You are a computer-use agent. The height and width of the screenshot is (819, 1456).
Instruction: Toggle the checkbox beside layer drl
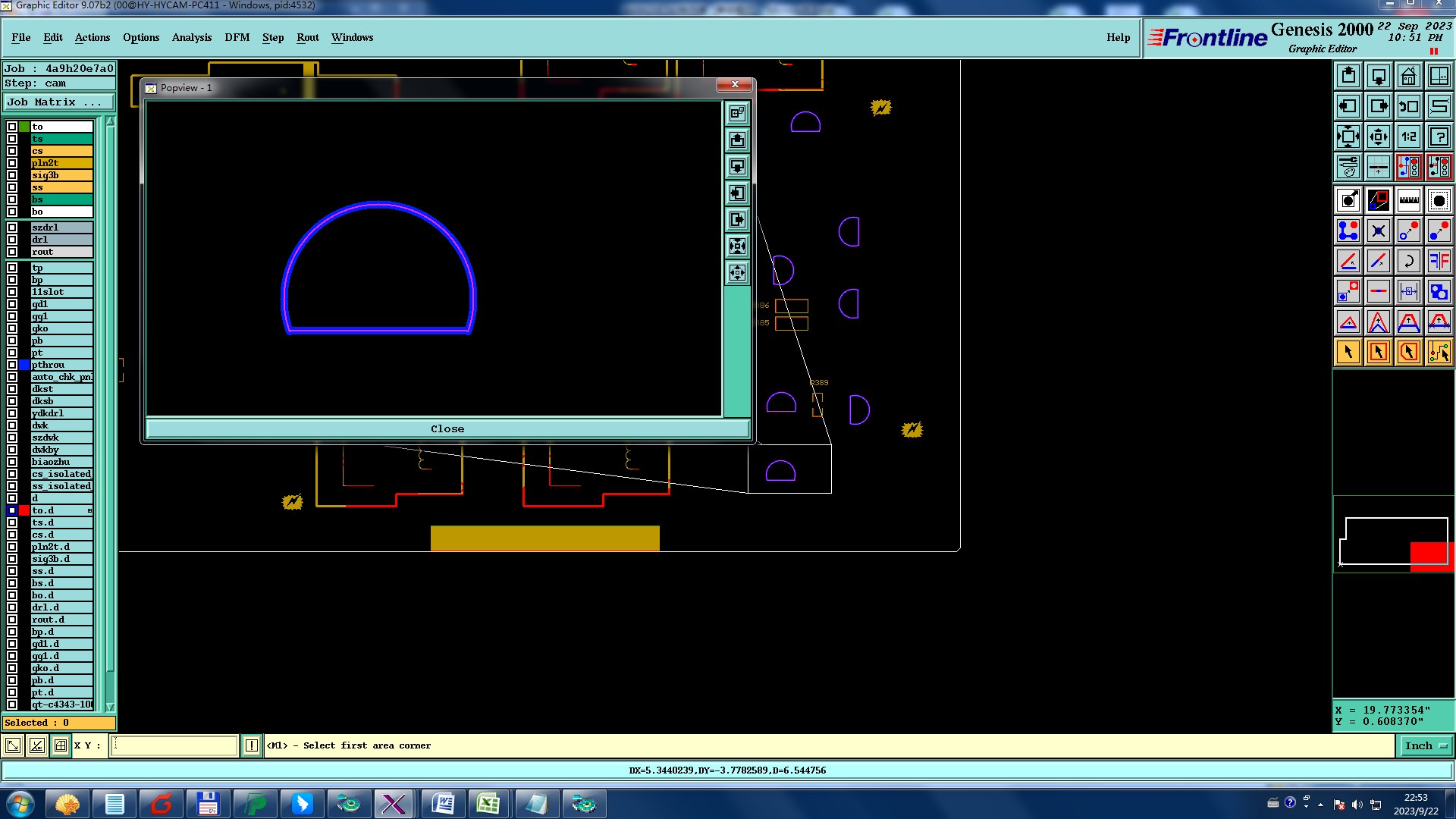pyautogui.click(x=12, y=240)
